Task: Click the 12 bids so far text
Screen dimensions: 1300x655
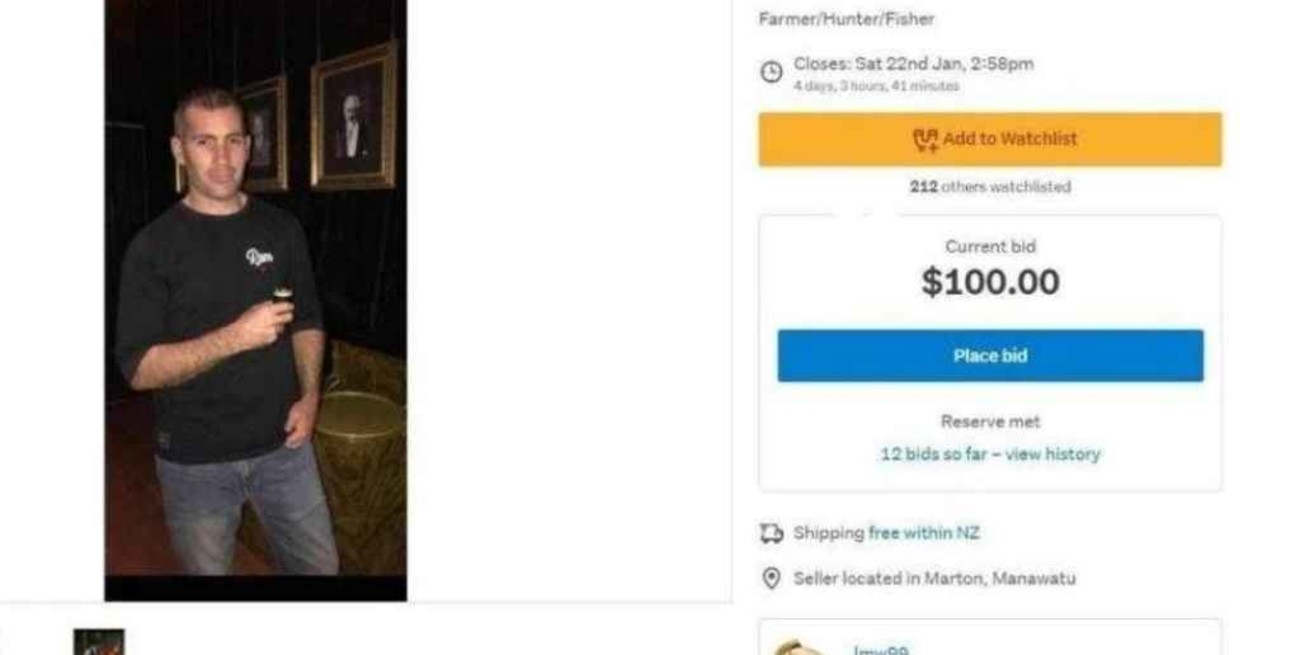Action: 937,454
